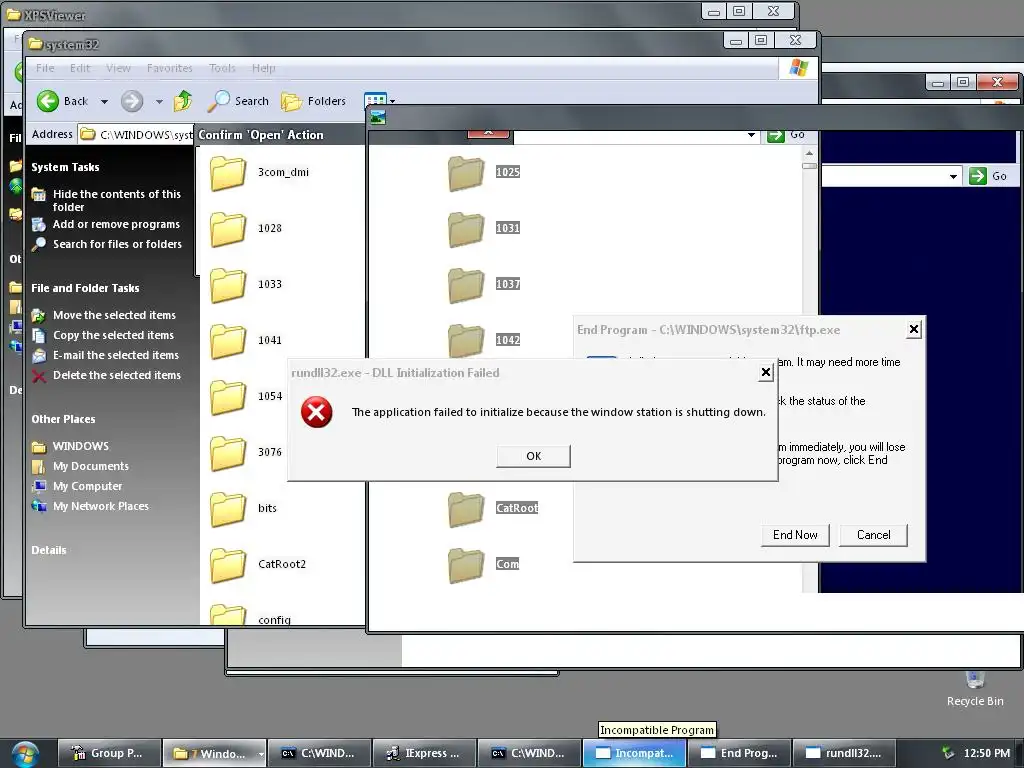Screen dimensions: 1024x768
Task: Open Back history dropdown arrow
Action: pyautogui.click(x=104, y=102)
